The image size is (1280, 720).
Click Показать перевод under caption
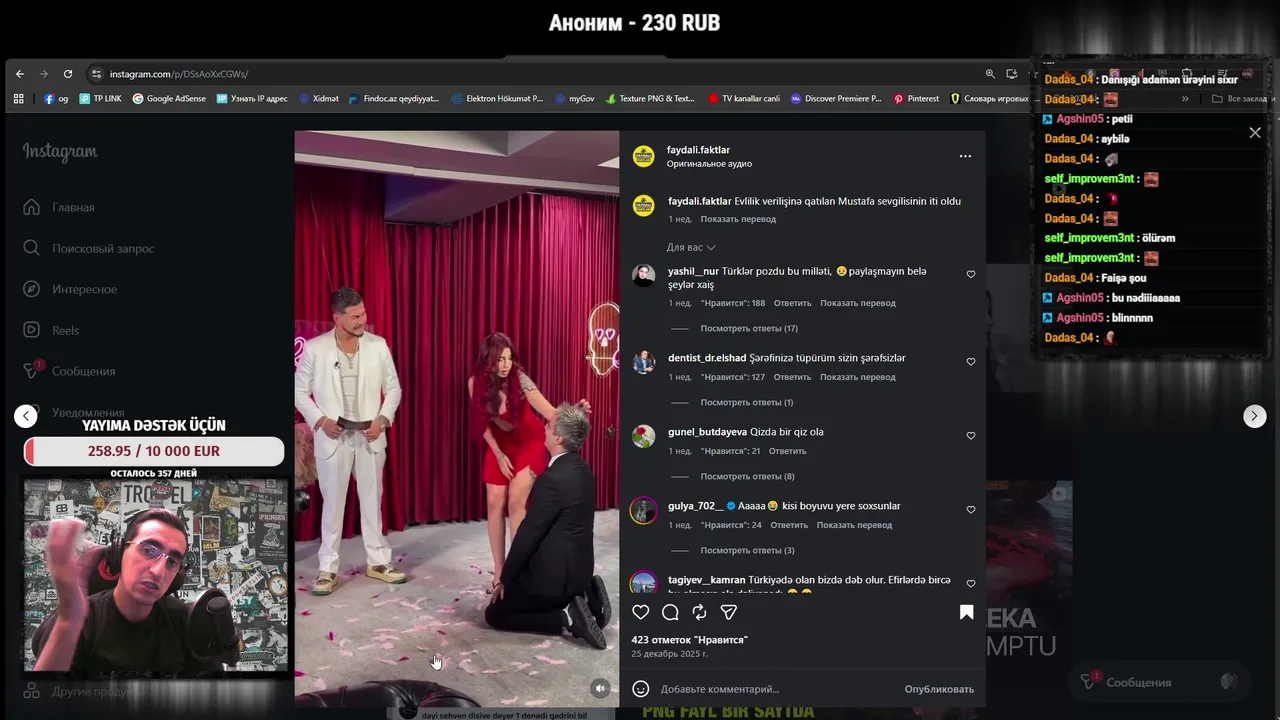(x=738, y=219)
